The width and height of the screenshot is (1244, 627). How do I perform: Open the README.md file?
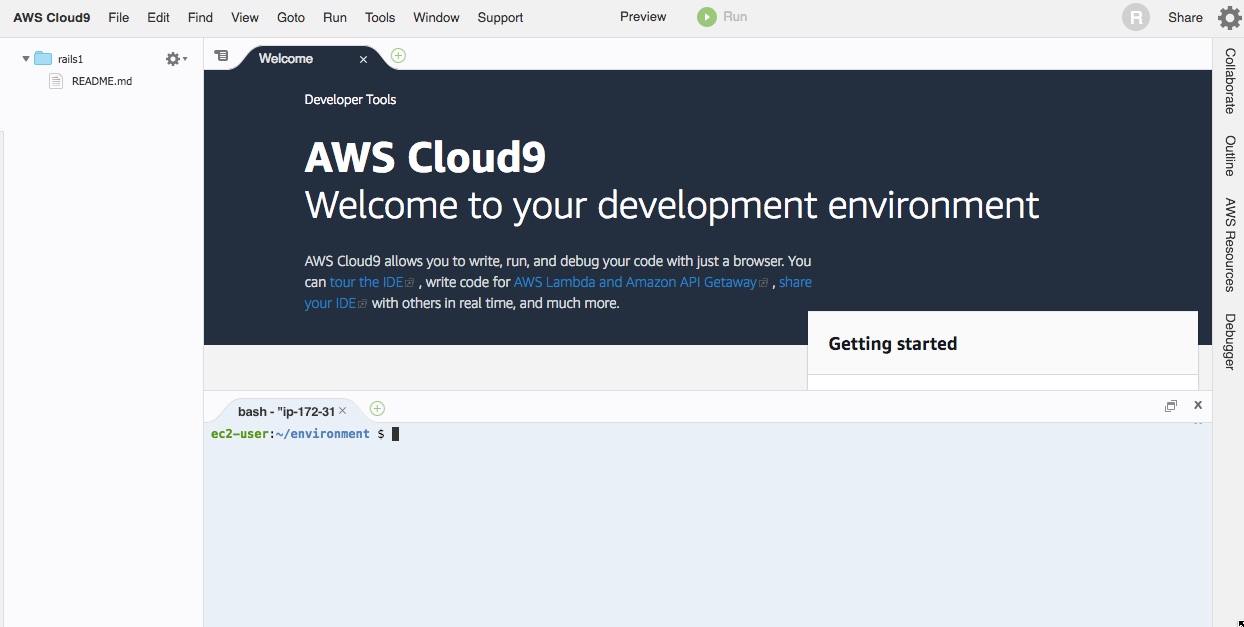pyautogui.click(x=102, y=81)
